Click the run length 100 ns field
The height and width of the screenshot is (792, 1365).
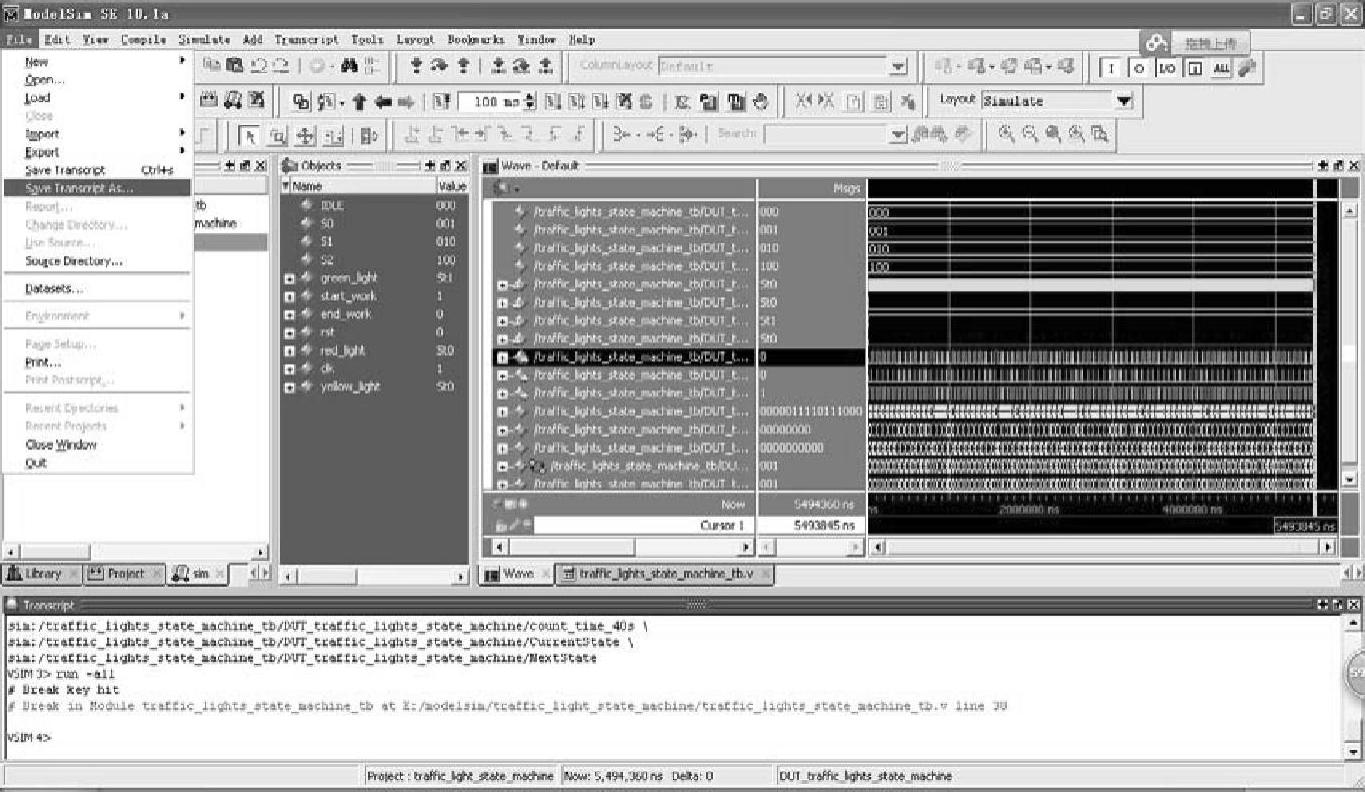[x=490, y=102]
